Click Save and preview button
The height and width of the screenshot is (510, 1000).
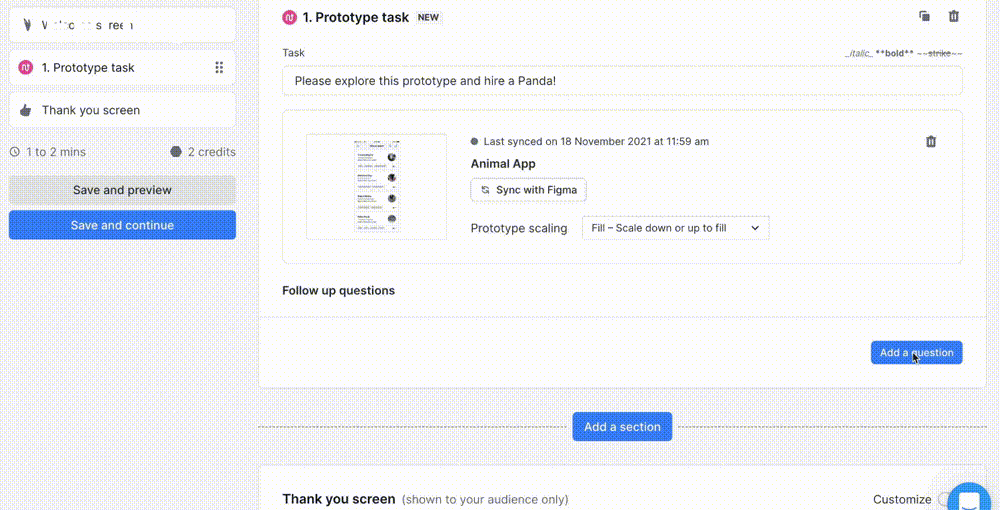coord(122,190)
